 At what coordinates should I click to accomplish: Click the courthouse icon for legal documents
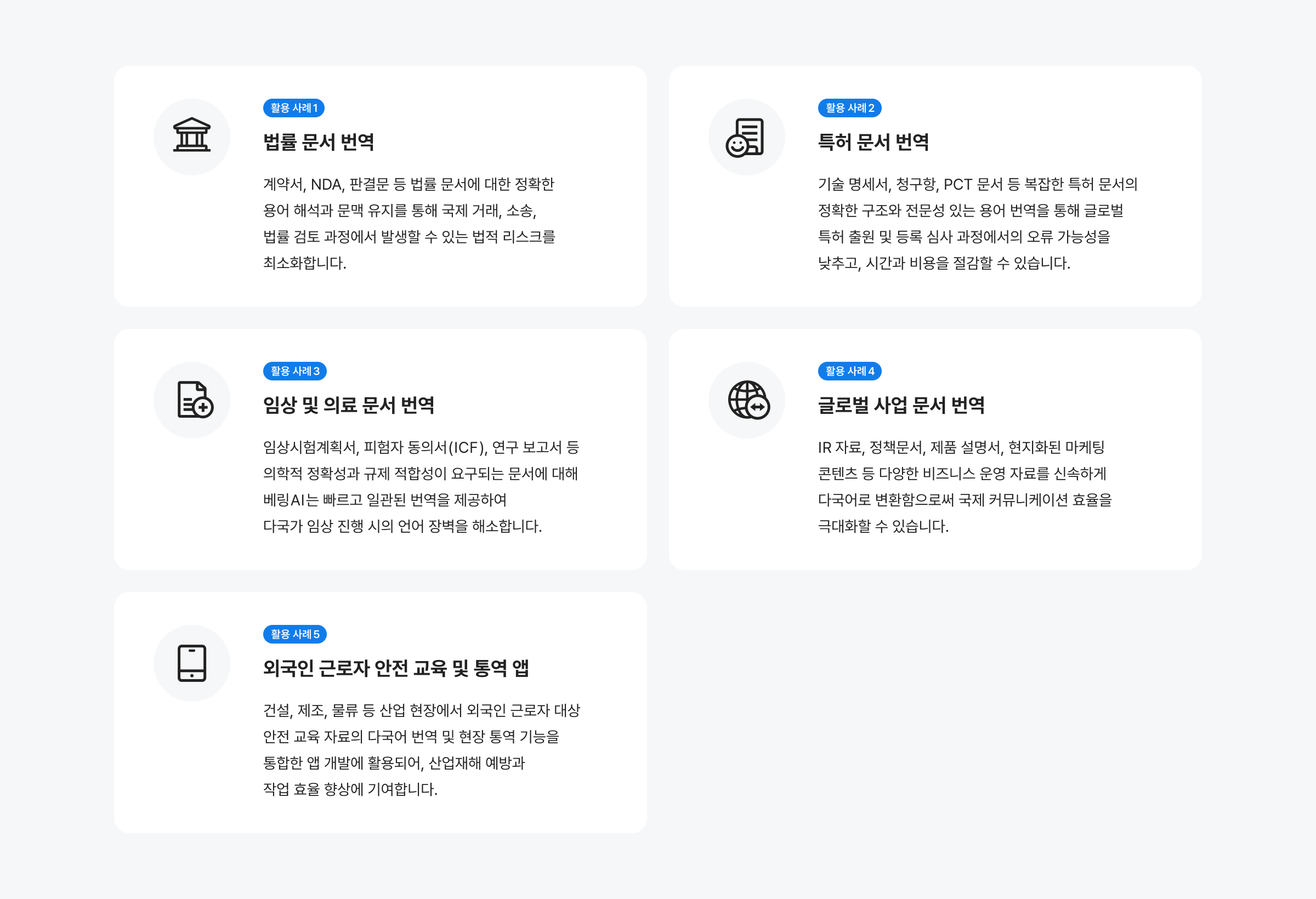[x=191, y=136]
